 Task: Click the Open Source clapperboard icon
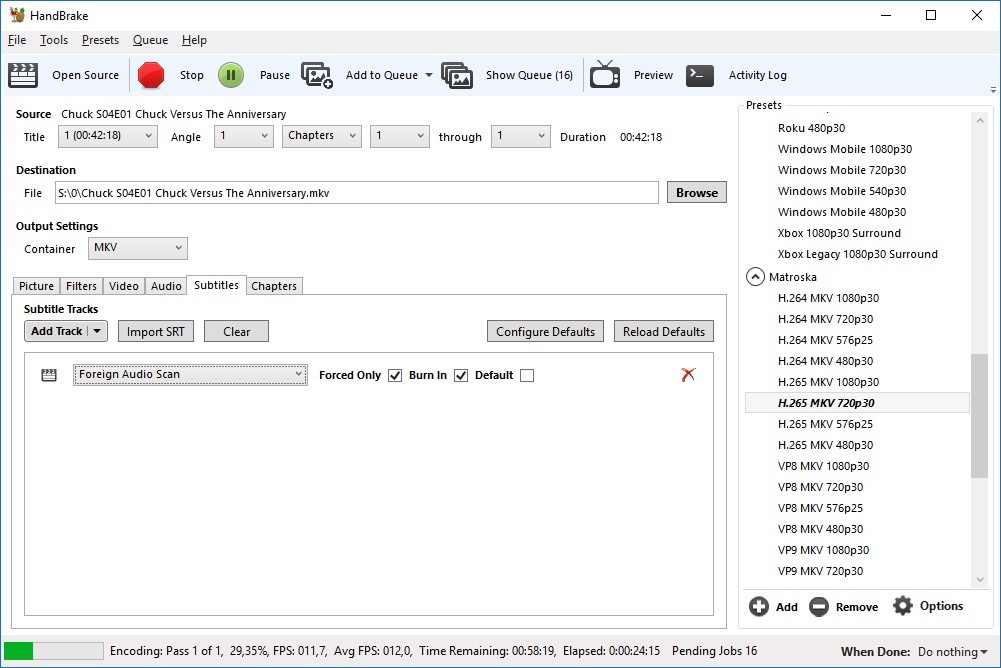pyautogui.click(x=23, y=75)
